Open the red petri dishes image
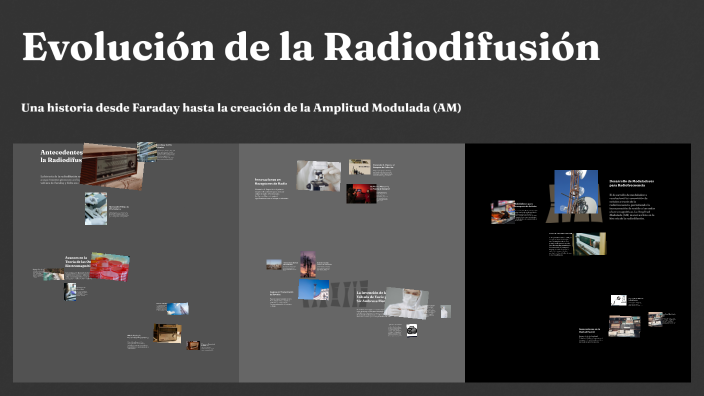Image resolution: width=704 pixels, height=396 pixels. click(110, 267)
